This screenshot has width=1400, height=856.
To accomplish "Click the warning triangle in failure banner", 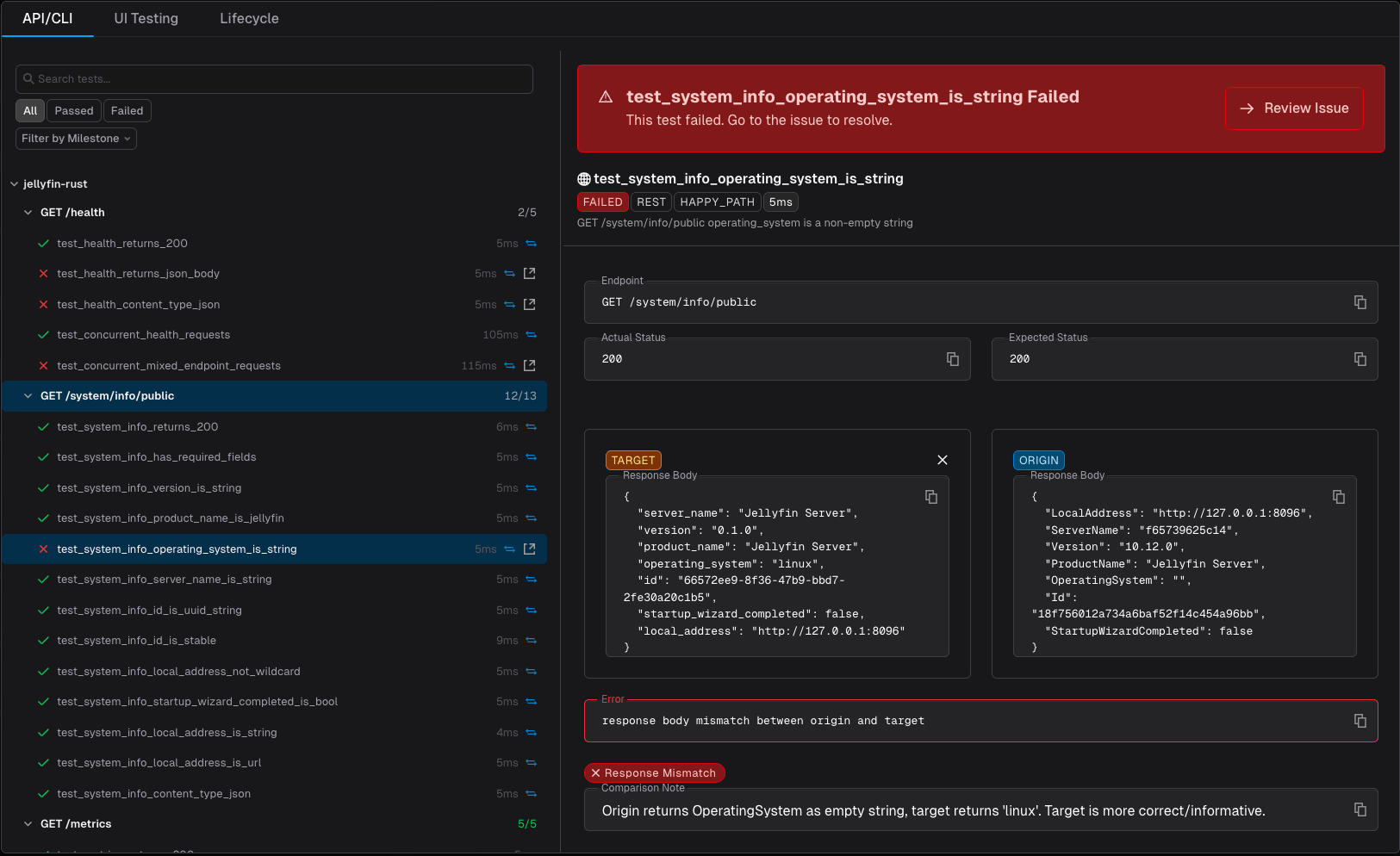I will [606, 97].
